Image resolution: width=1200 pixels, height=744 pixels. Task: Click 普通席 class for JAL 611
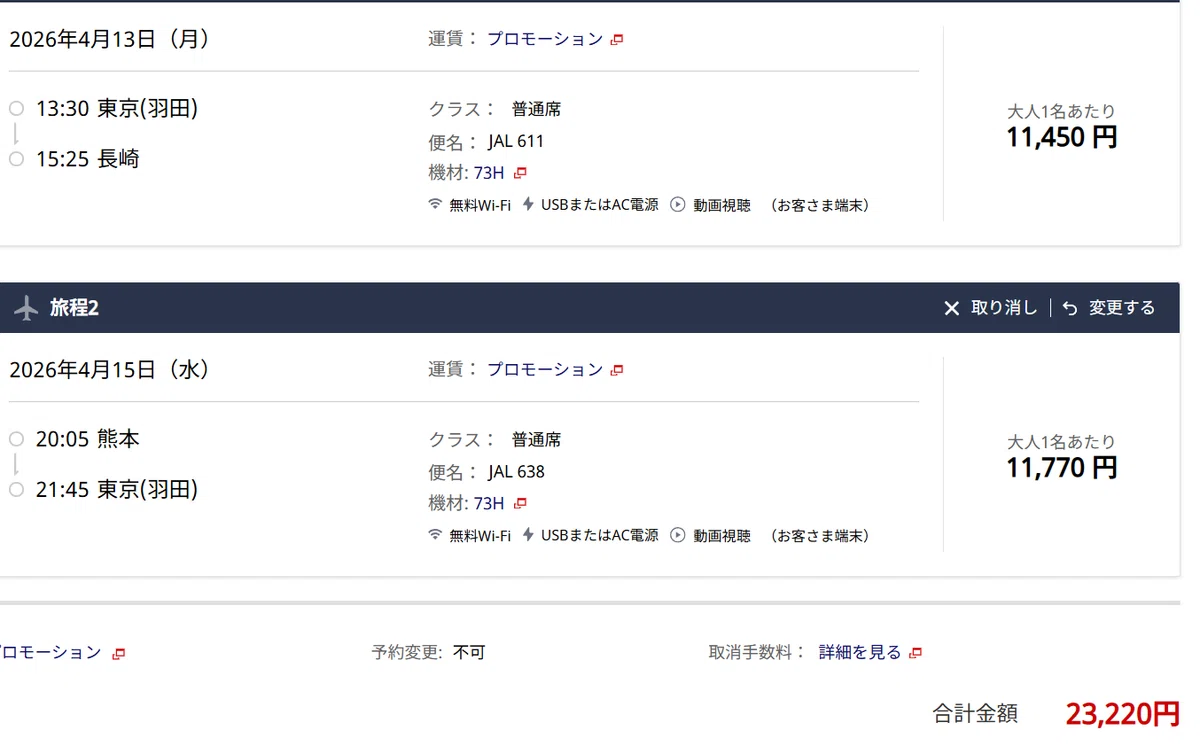[536, 109]
